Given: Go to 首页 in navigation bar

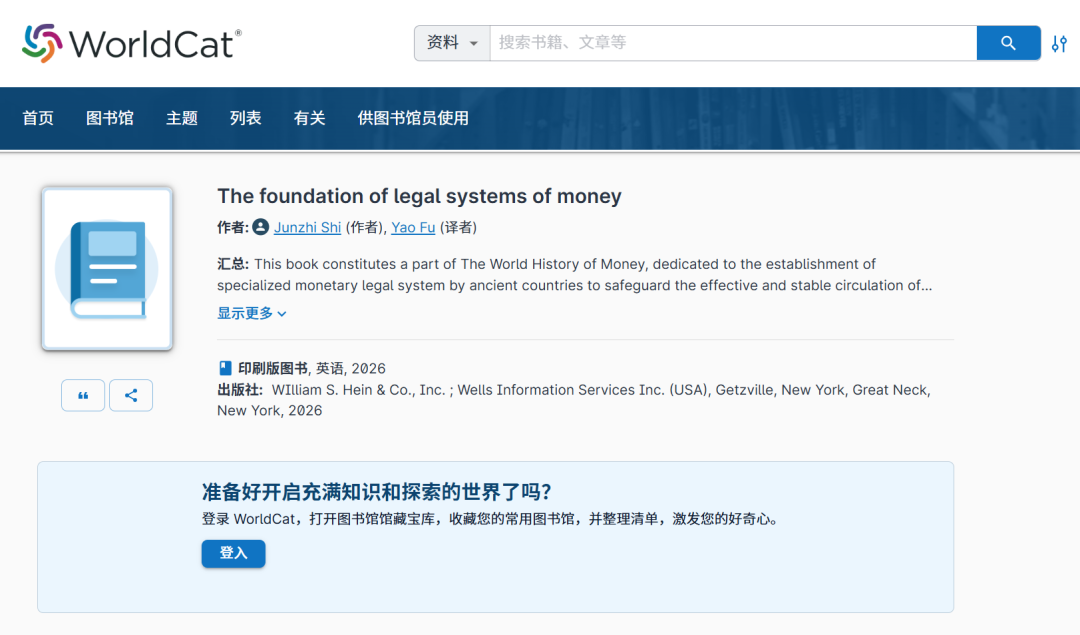Looking at the screenshot, I should 38,118.
